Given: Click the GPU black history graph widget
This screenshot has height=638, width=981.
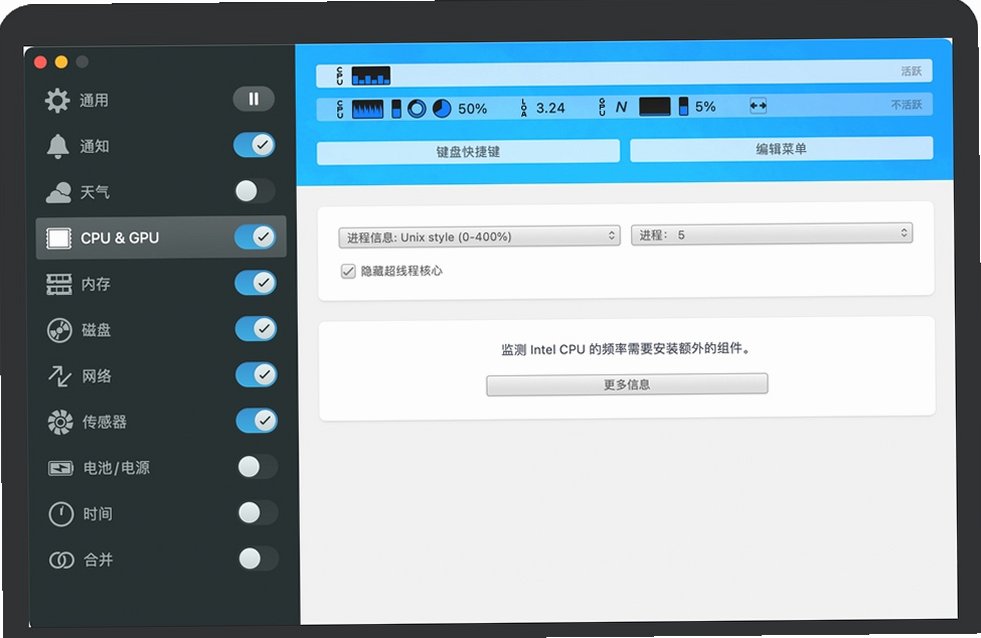Looking at the screenshot, I should tap(654, 107).
